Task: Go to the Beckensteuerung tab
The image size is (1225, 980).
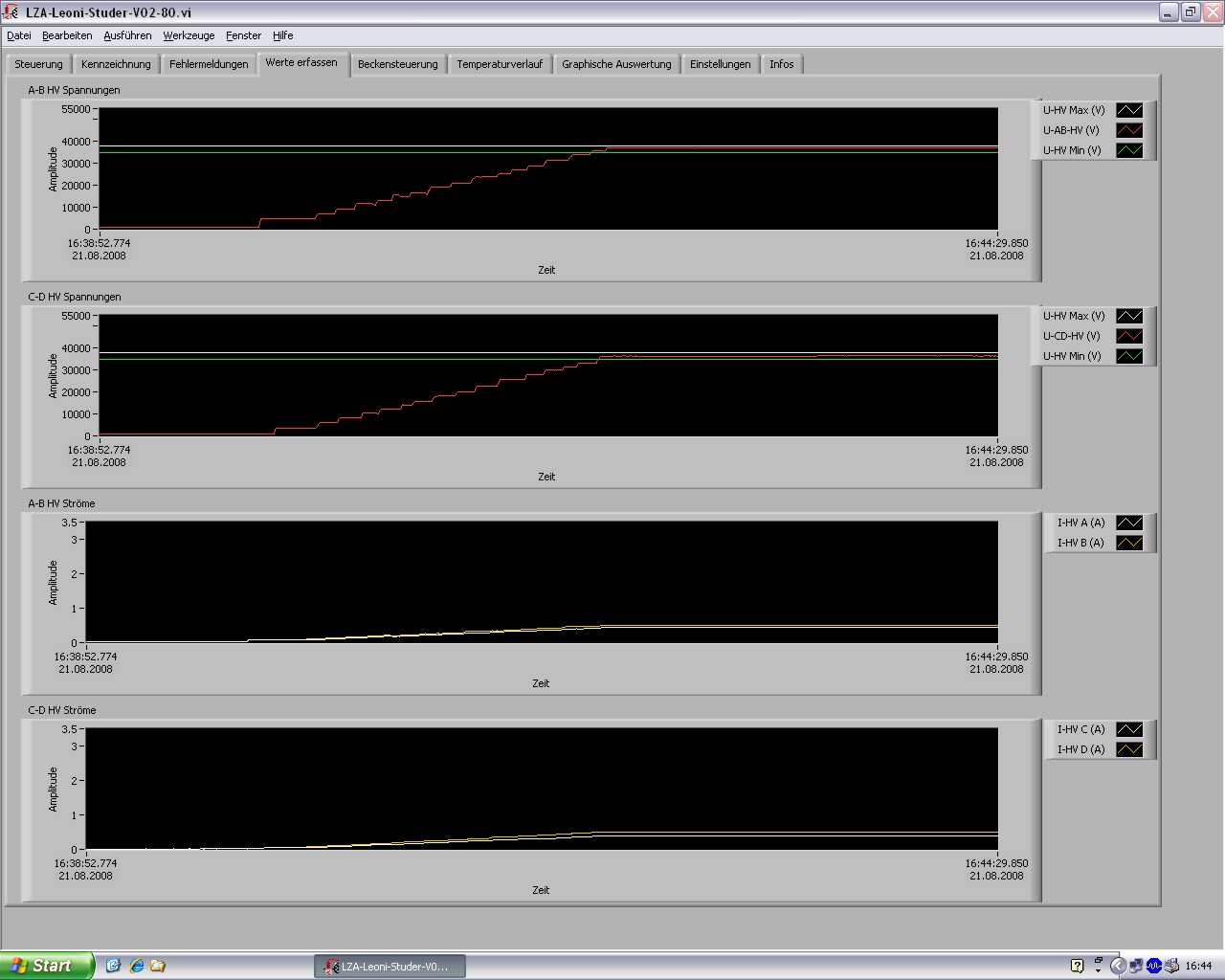Action: pos(398,64)
